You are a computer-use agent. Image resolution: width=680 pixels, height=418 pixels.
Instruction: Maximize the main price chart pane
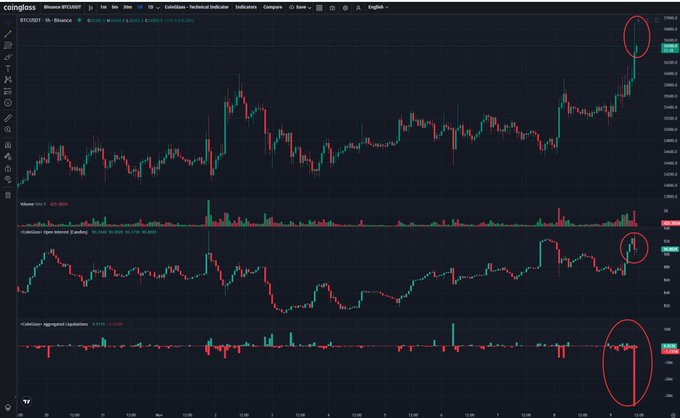tap(656, 20)
